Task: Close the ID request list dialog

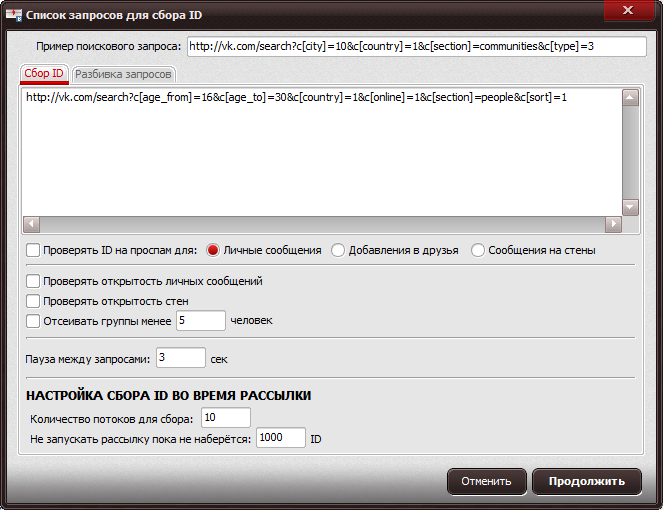Action: pyautogui.click(x=628, y=10)
